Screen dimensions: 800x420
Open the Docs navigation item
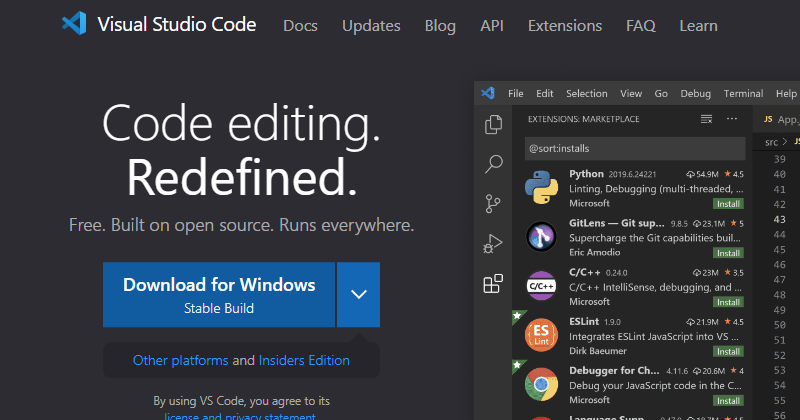coord(300,26)
